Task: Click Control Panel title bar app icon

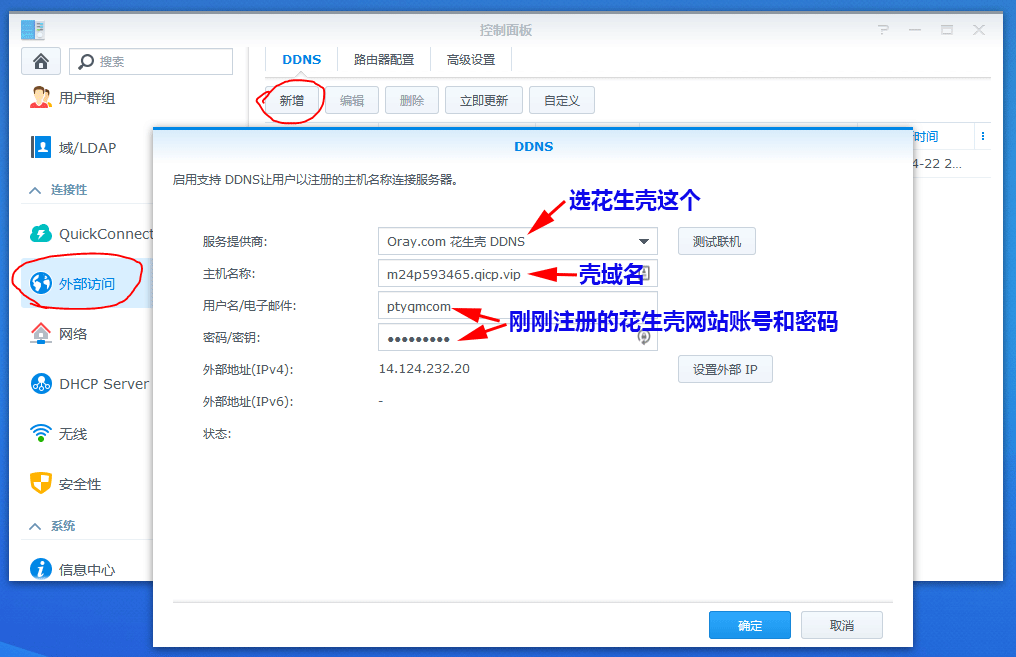Action: (x=32, y=30)
